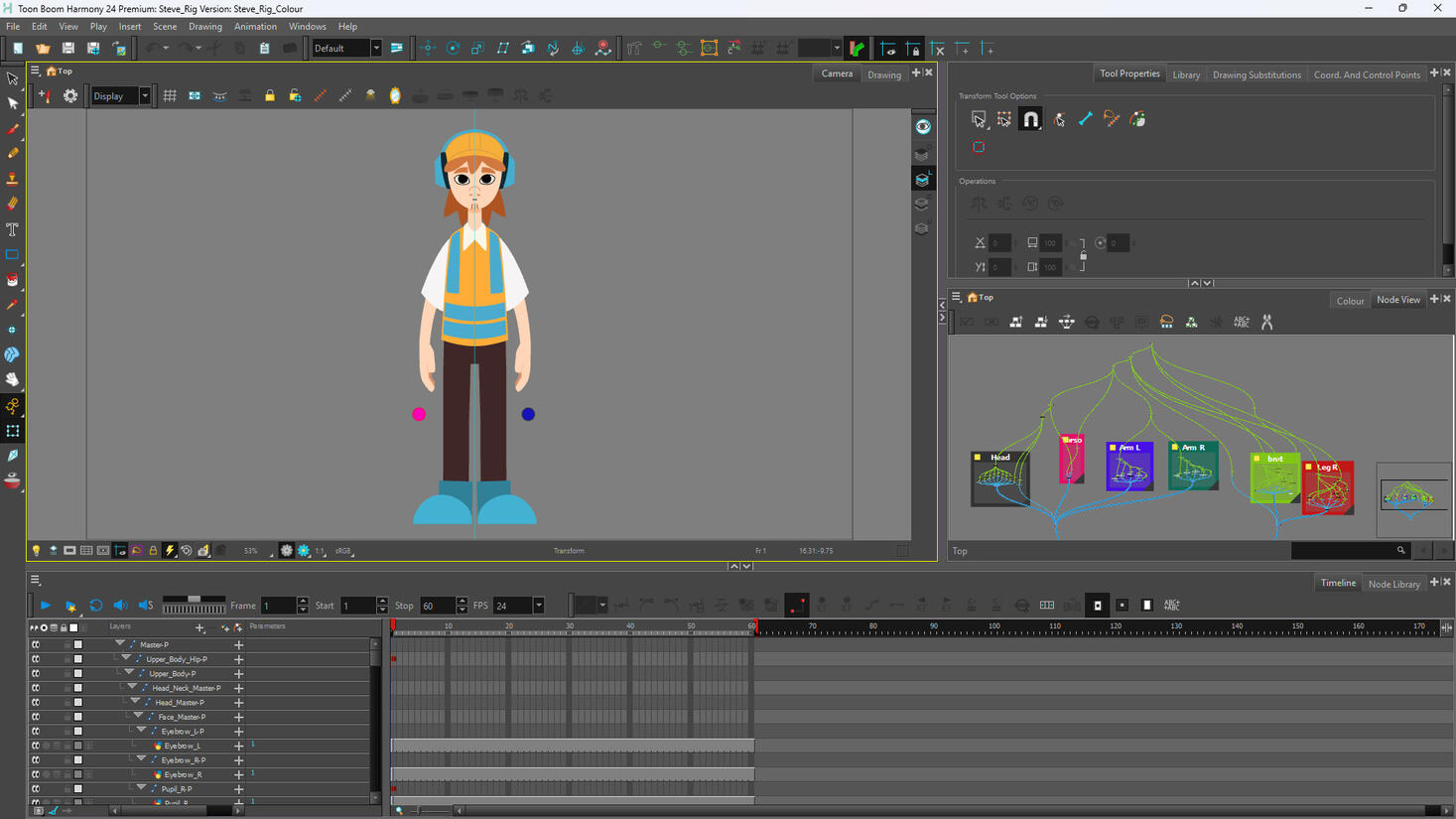Toggle visibility of Eyebrow_L layer

(36, 746)
